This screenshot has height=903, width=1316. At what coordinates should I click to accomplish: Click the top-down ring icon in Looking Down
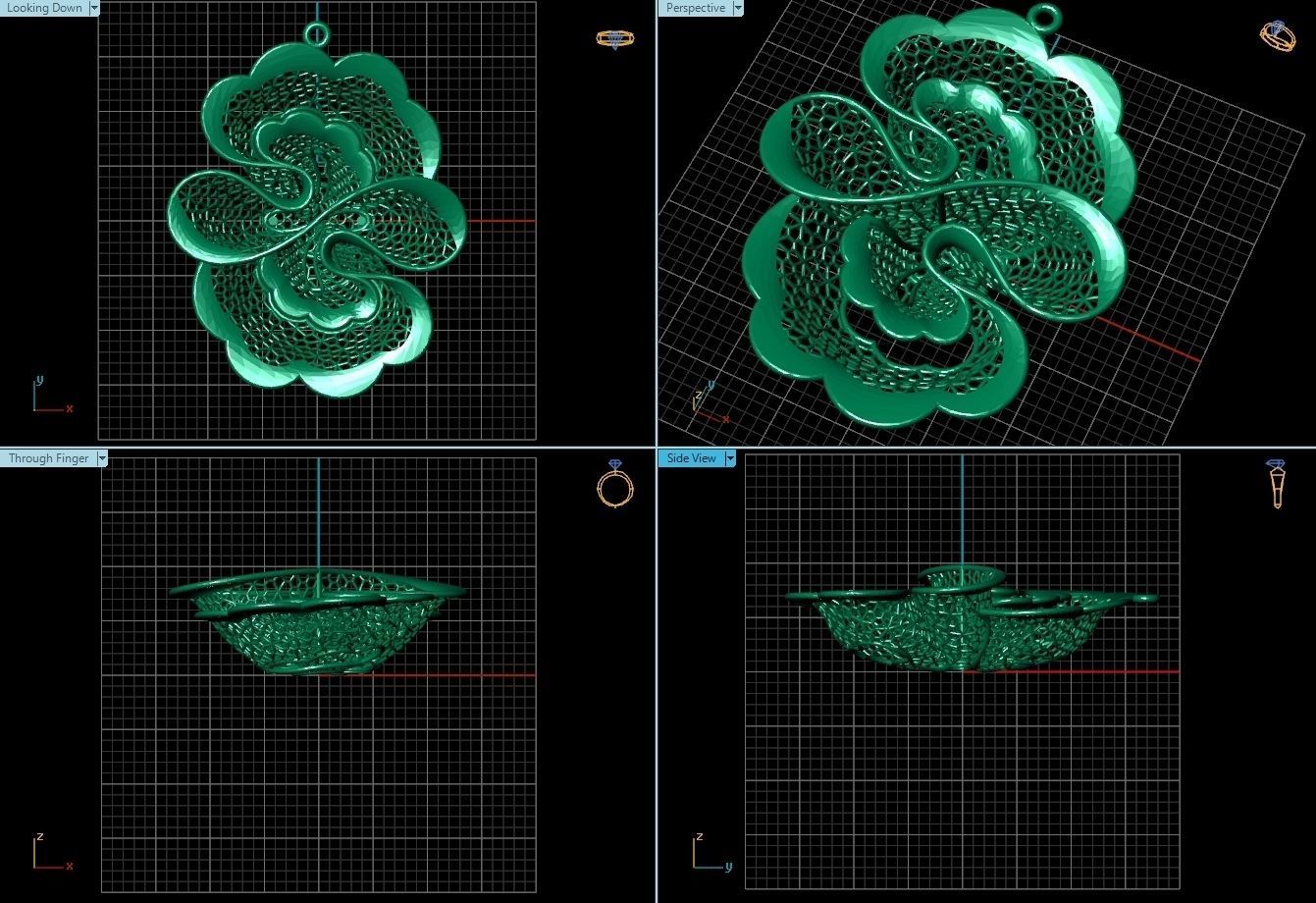615,39
